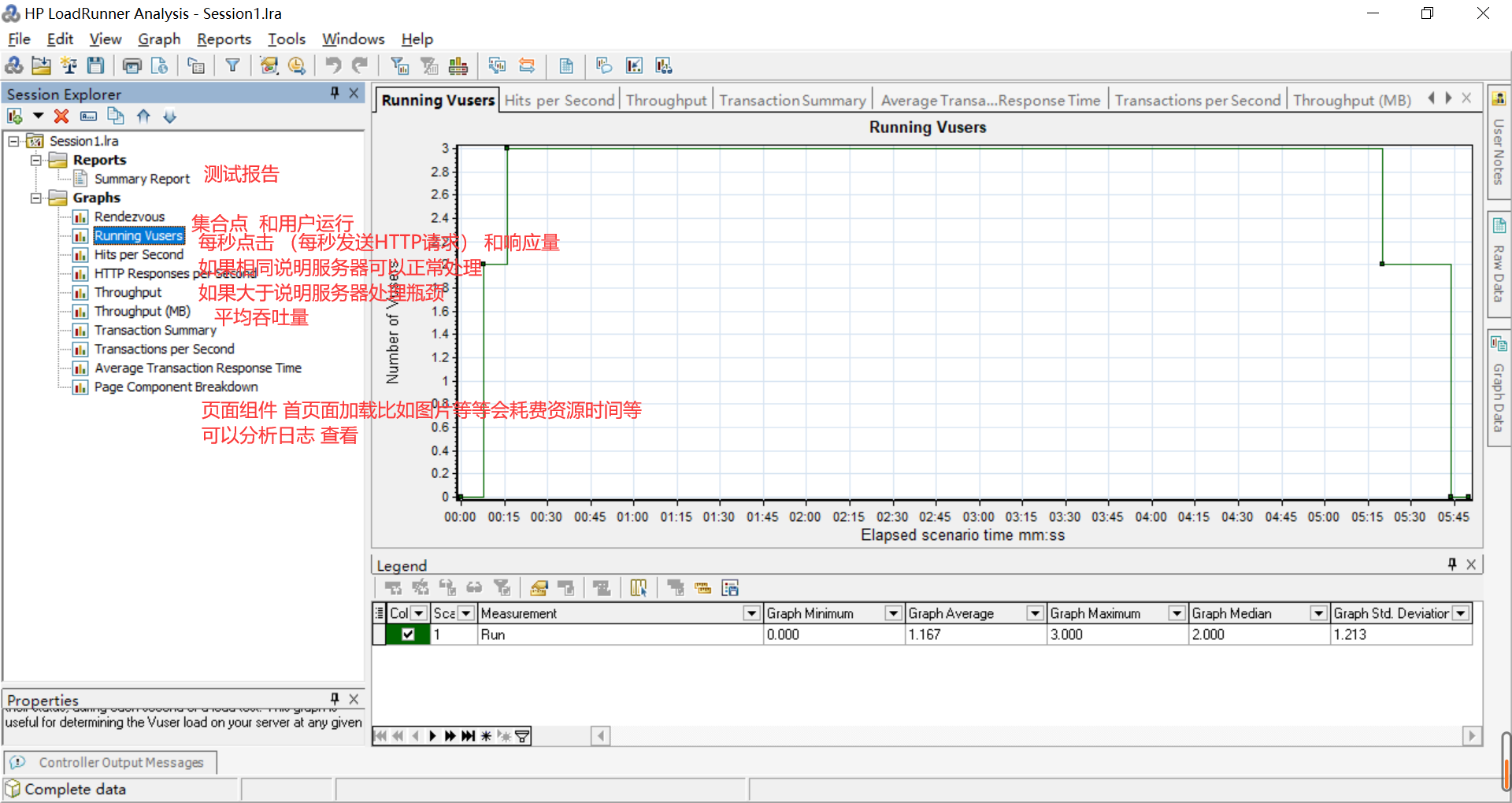Click the open session folder toolbar icon
The height and width of the screenshot is (803, 1512).
(x=41, y=66)
